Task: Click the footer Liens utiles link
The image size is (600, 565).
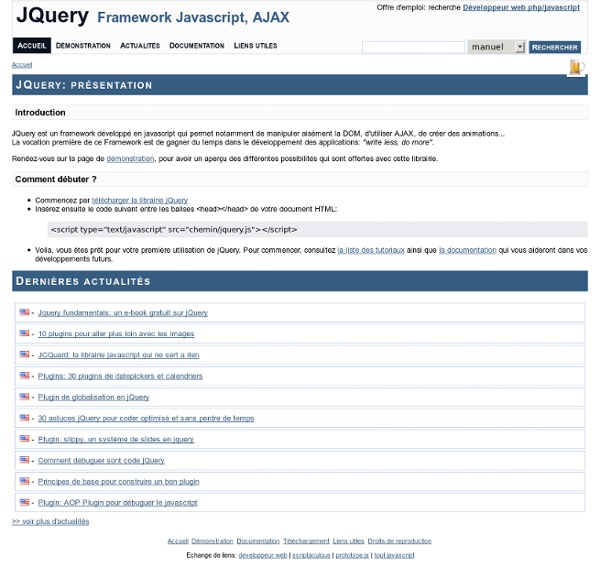Action: 349,541
